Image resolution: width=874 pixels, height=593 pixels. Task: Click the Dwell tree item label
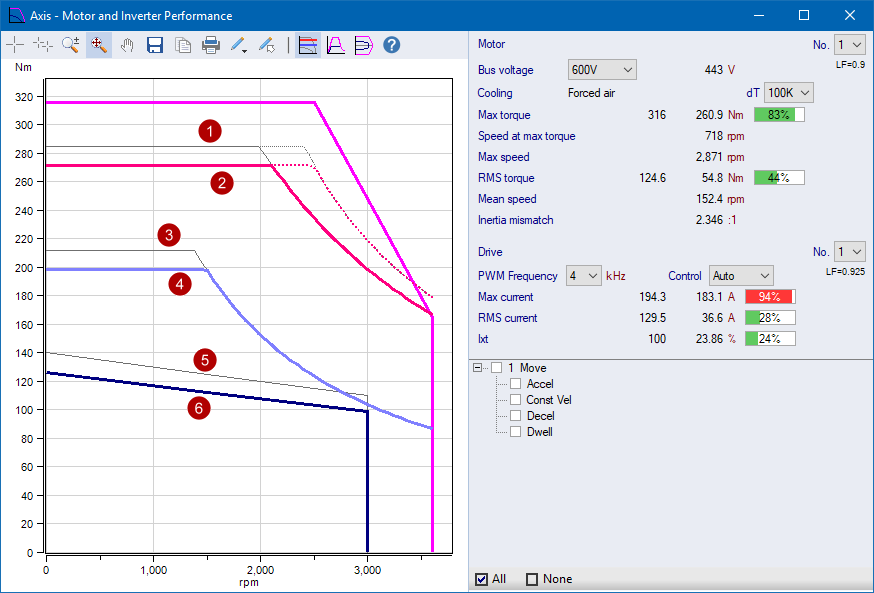pos(540,432)
